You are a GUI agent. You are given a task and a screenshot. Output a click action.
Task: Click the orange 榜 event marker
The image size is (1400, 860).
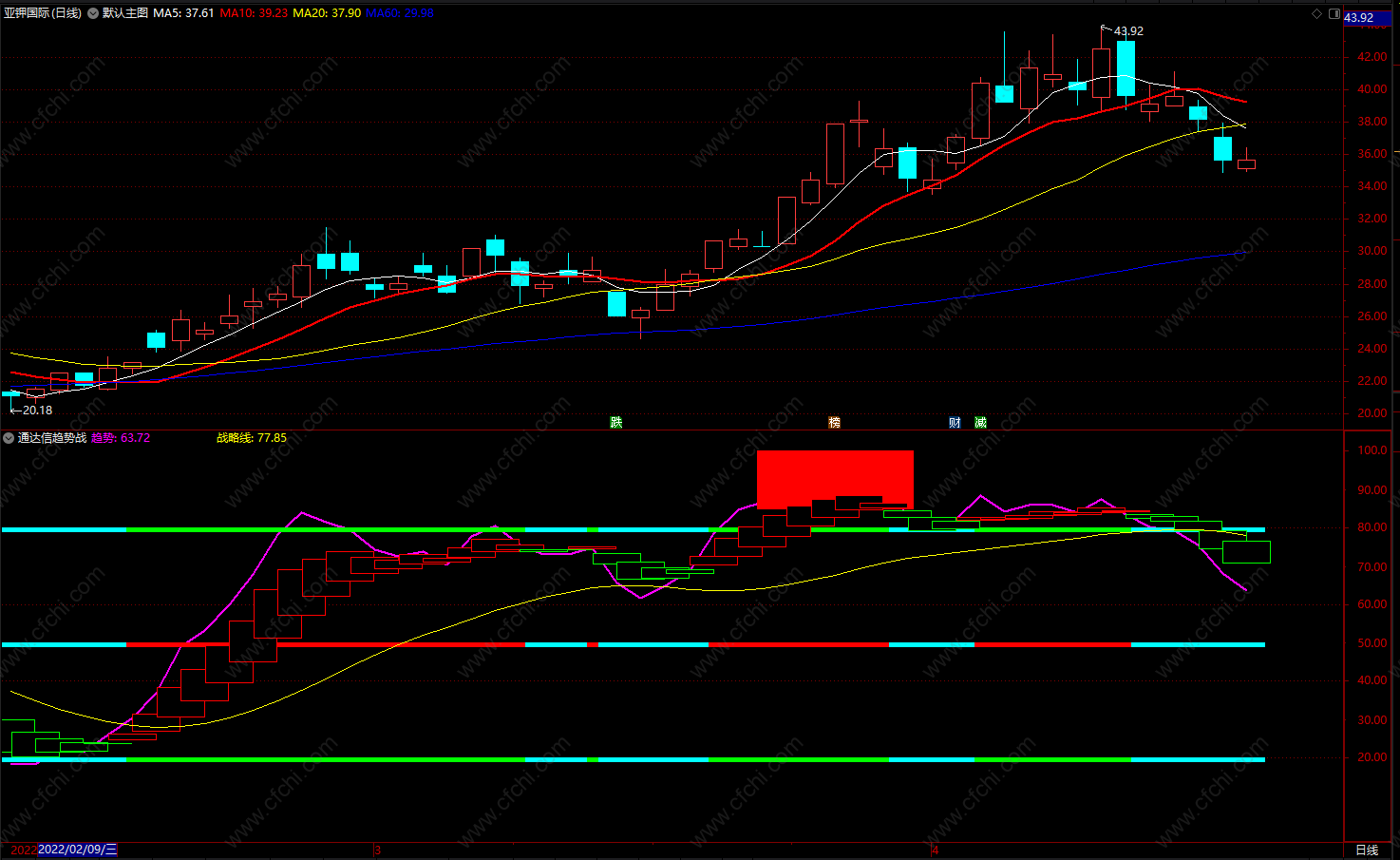pos(835,423)
